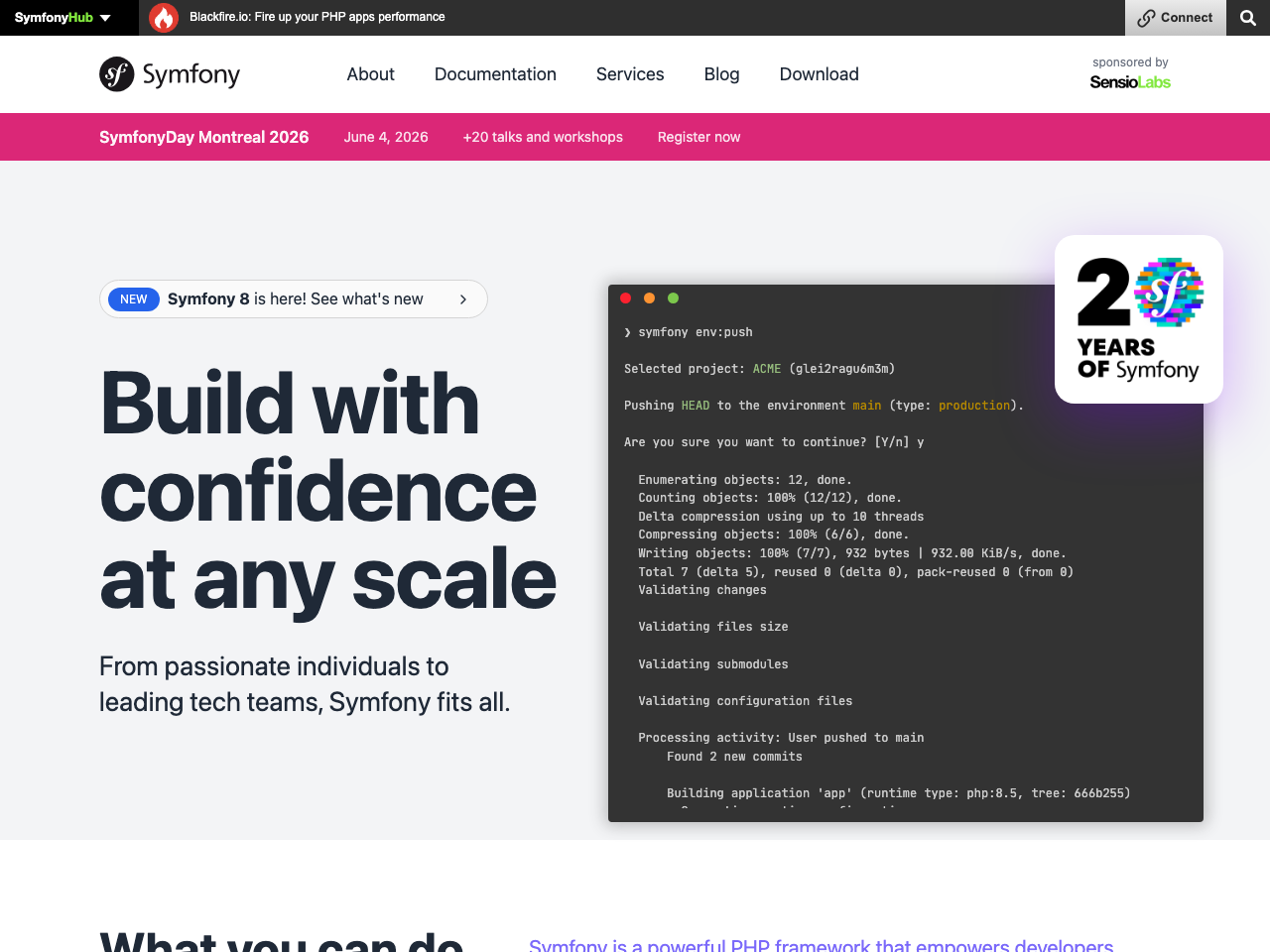Click the Blackfire.io flame icon
Viewport: 1270px width, 952px height.
163,17
